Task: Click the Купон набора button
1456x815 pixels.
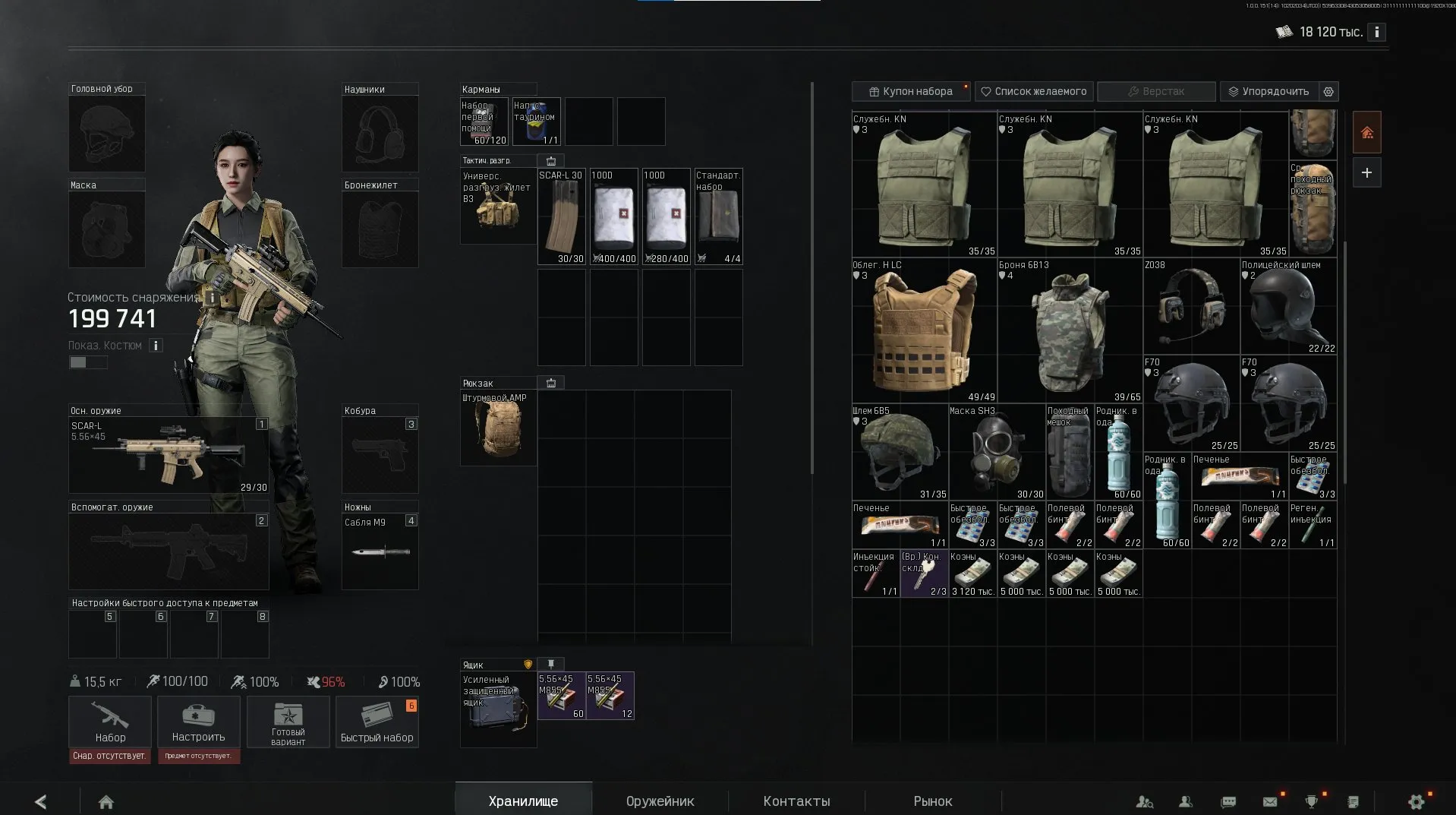Action: pyautogui.click(x=911, y=91)
